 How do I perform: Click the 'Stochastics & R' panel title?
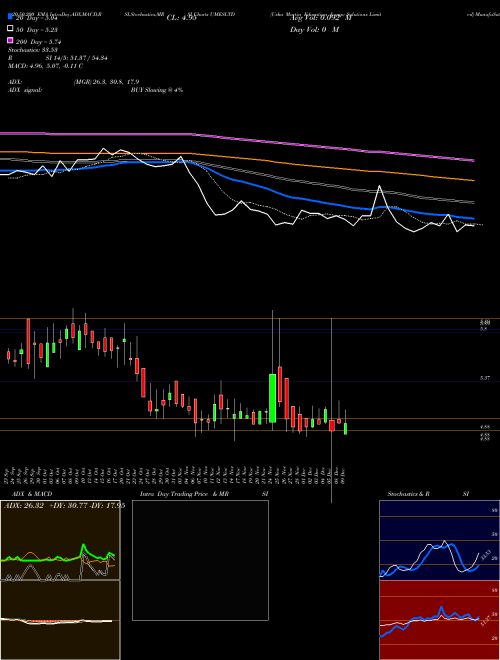click(x=408, y=494)
